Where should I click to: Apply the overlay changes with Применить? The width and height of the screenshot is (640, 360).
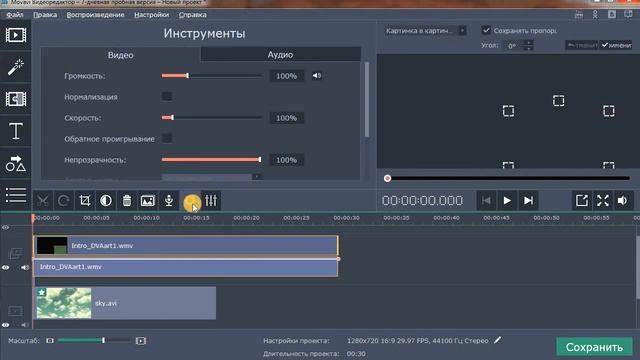point(616,45)
